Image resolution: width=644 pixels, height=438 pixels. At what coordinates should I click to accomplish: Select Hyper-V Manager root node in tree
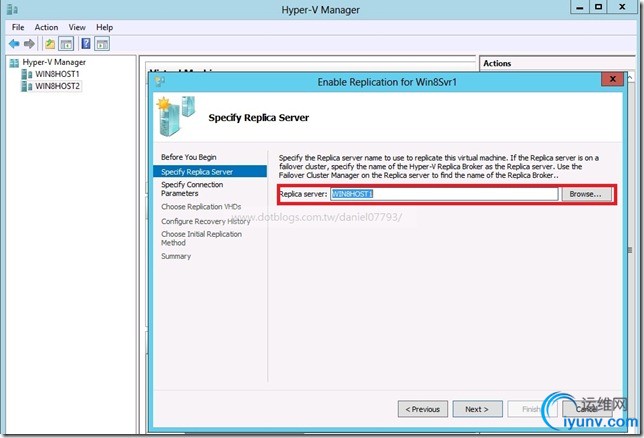coord(54,62)
